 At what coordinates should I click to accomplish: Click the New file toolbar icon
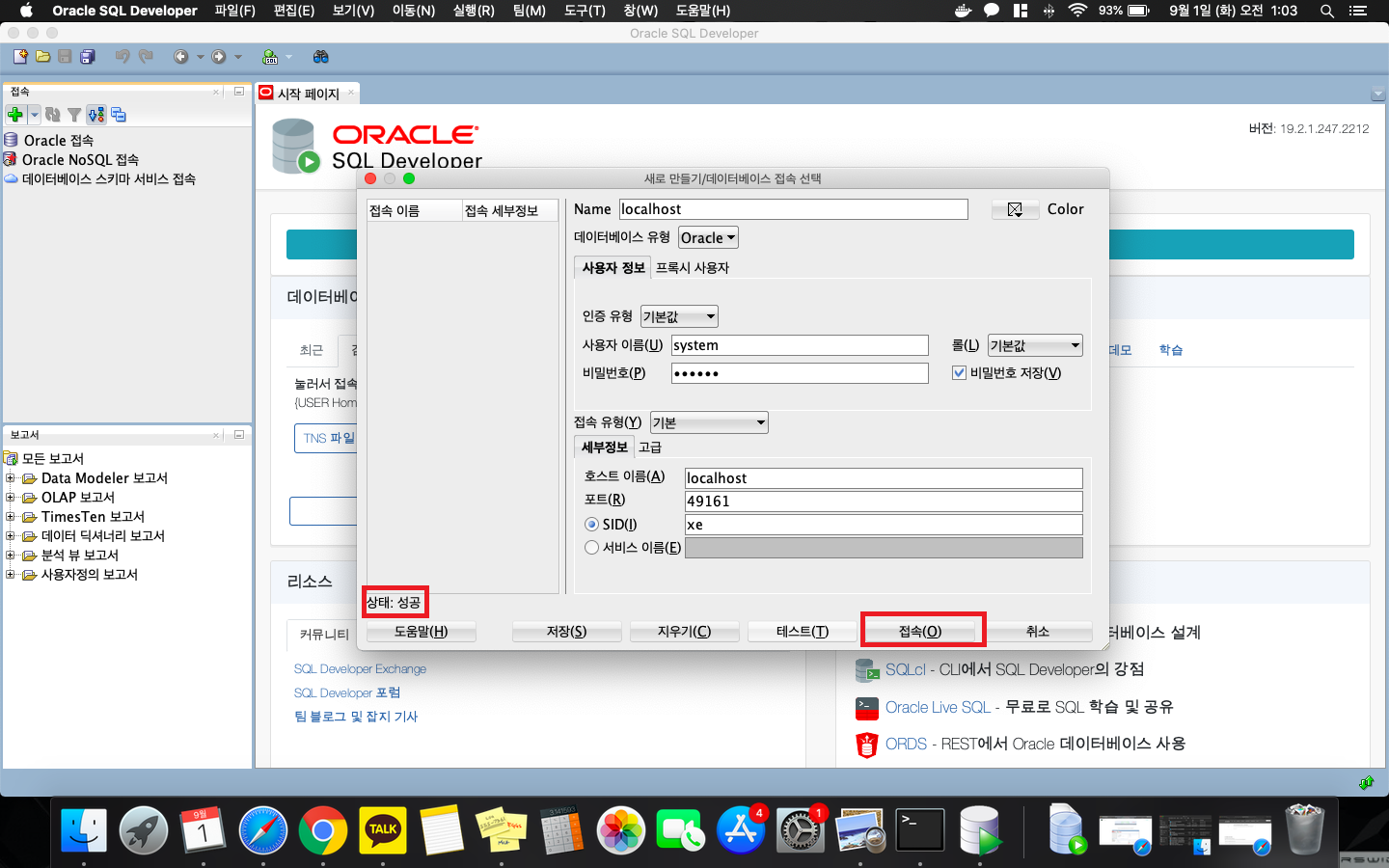pyautogui.click(x=20, y=57)
